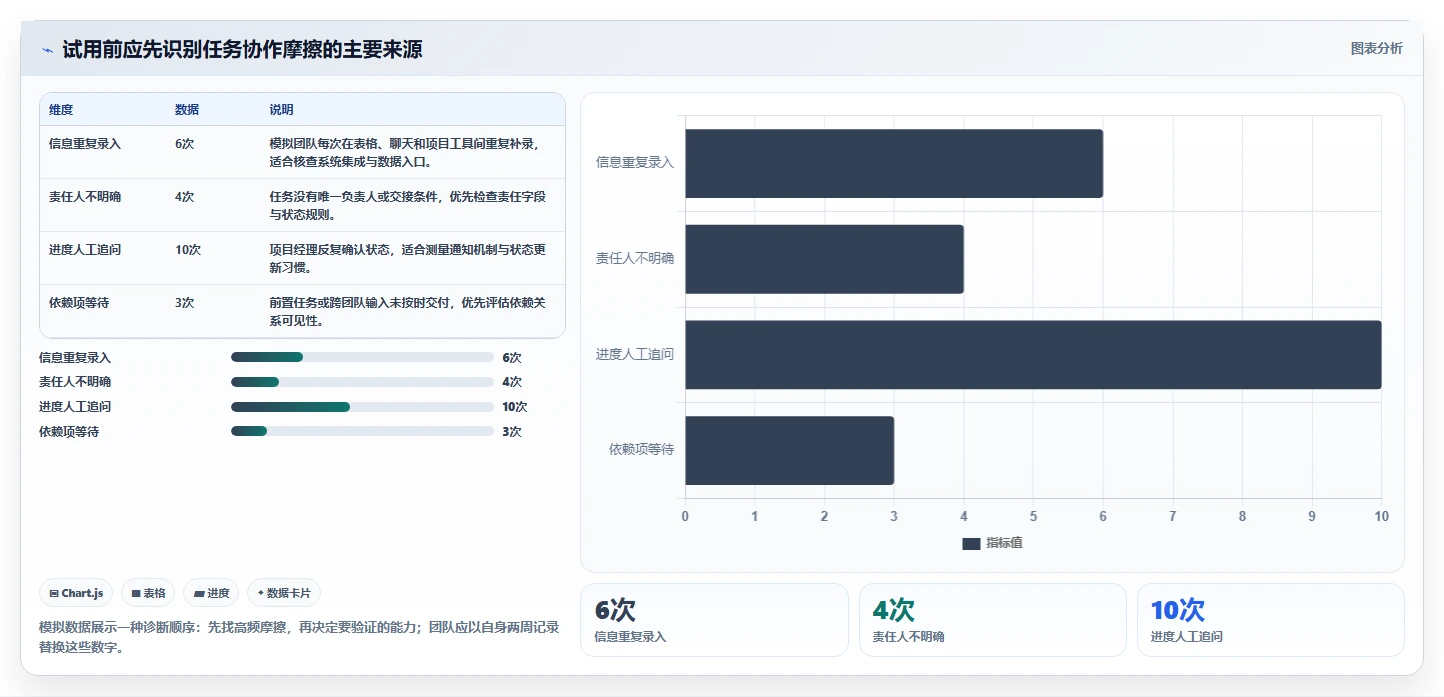Click the 依赖项等待 progress row label
Viewport: 1444px width, 697px height.
[69, 432]
